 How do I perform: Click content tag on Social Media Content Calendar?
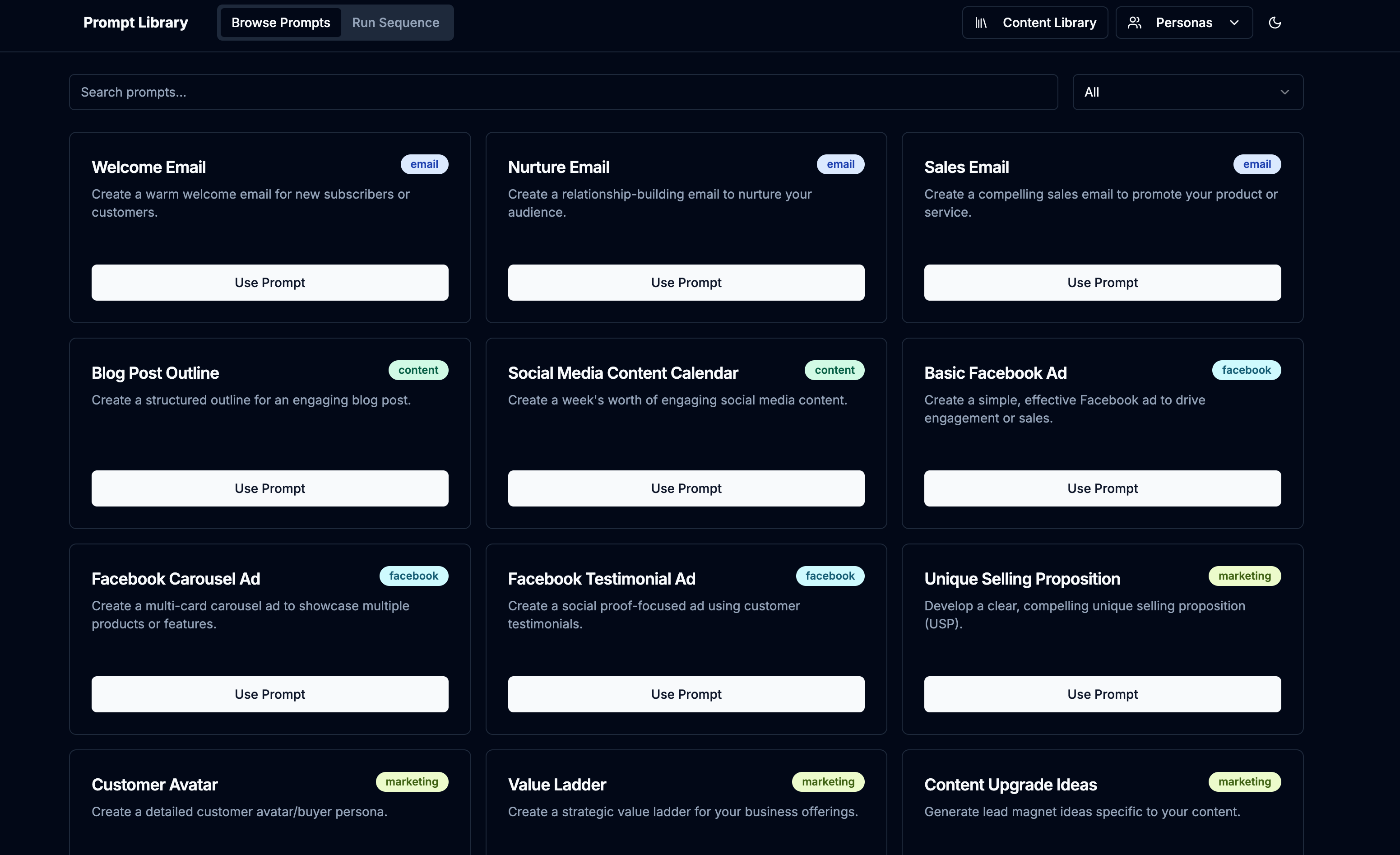pyautogui.click(x=834, y=370)
